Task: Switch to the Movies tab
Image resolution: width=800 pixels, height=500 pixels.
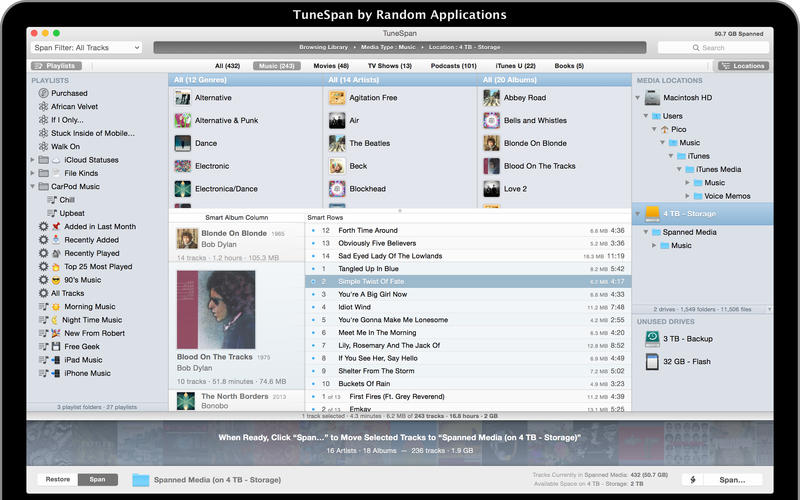Action: (329, 66)
